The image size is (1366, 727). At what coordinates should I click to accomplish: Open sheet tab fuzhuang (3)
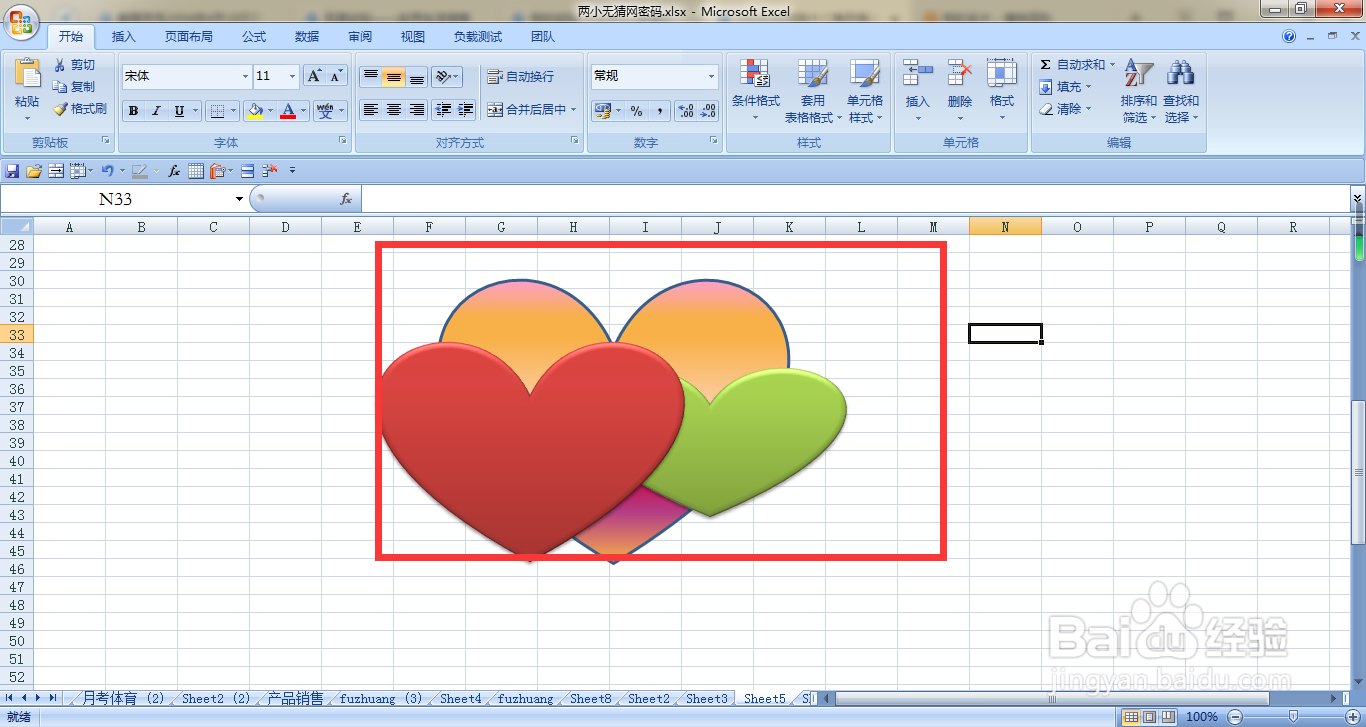(381, 699)
